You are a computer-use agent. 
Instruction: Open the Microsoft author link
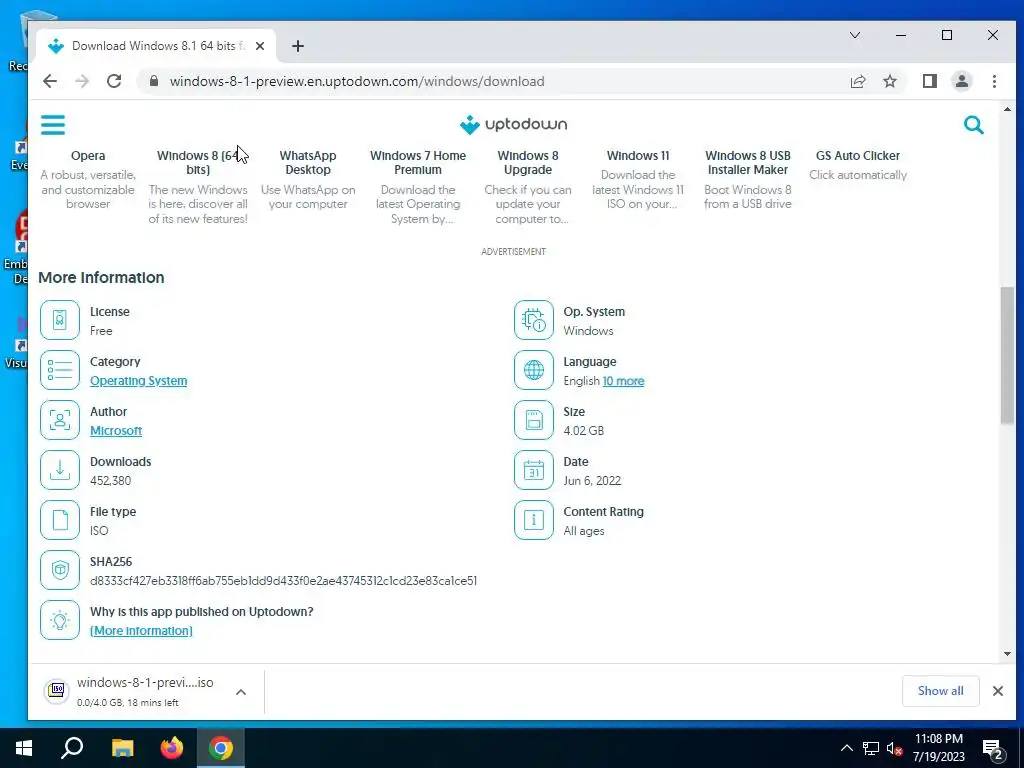point(116,431)
